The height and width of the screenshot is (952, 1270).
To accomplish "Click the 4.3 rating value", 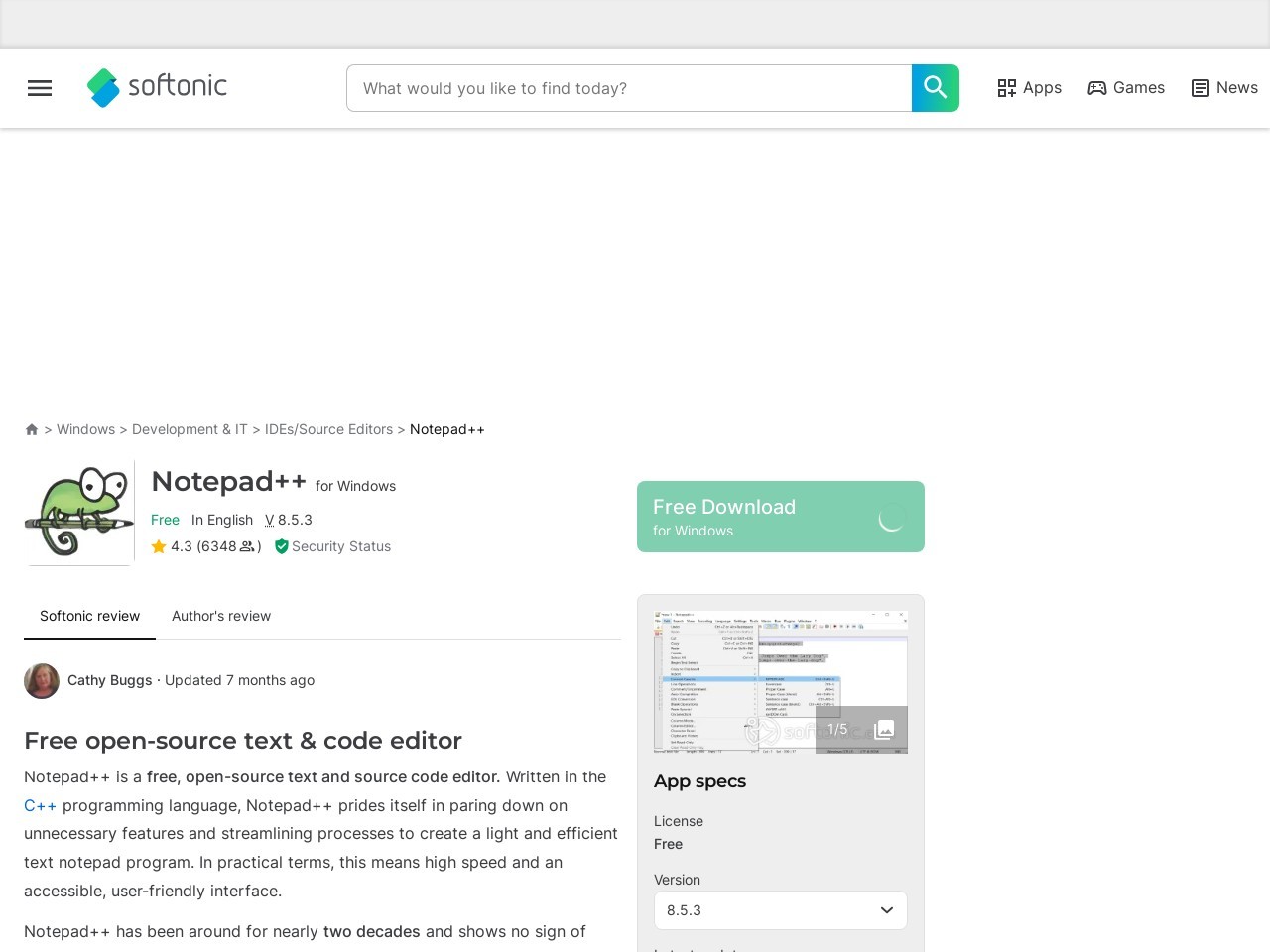I will pos(182,546).
